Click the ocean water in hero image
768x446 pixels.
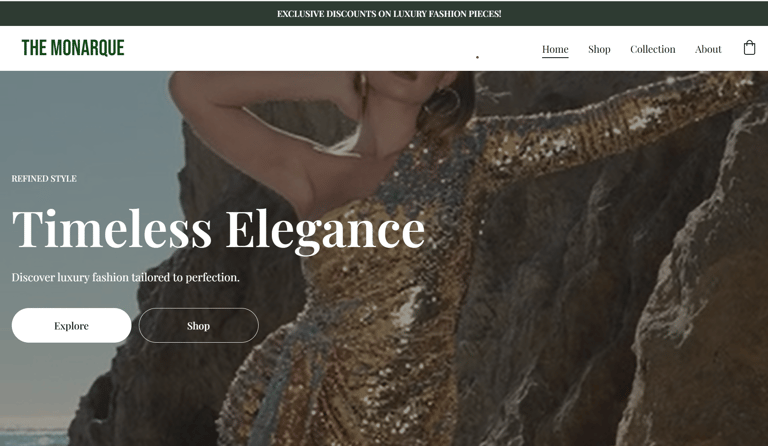point(33,437)
